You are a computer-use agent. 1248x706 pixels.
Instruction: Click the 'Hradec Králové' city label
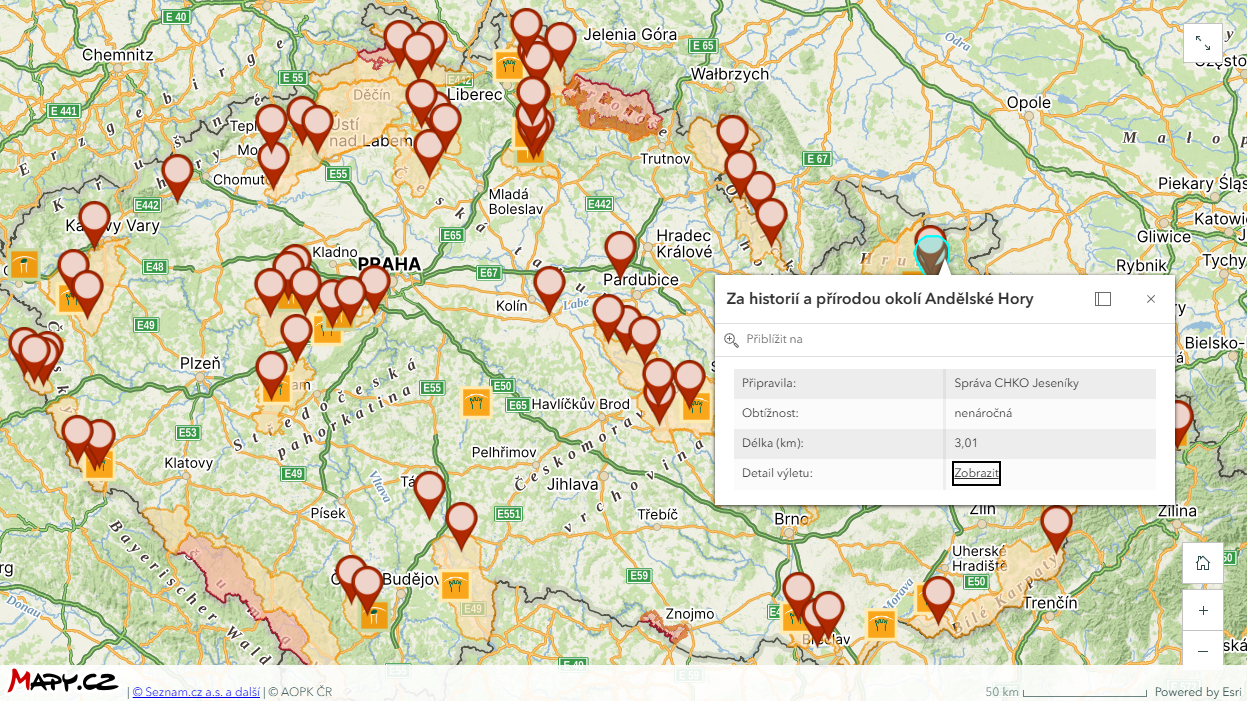pos(685,244)
